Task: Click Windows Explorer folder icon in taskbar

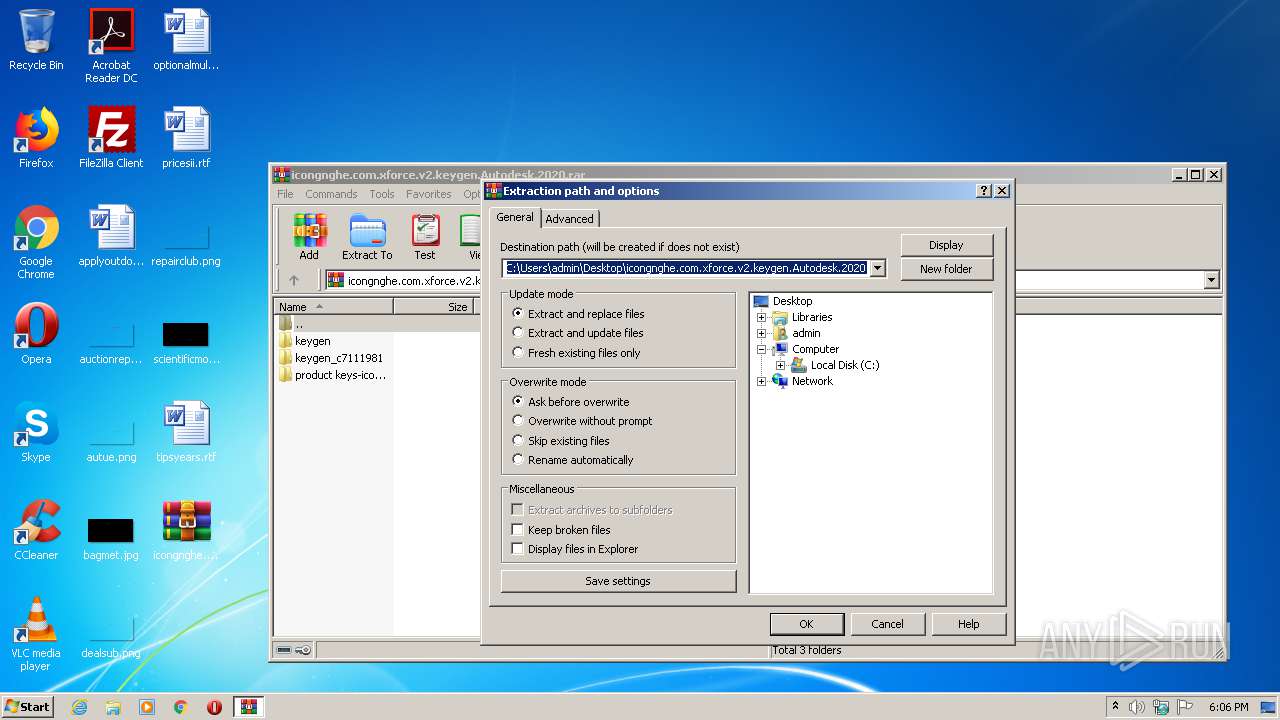Action: coord(113,707)
